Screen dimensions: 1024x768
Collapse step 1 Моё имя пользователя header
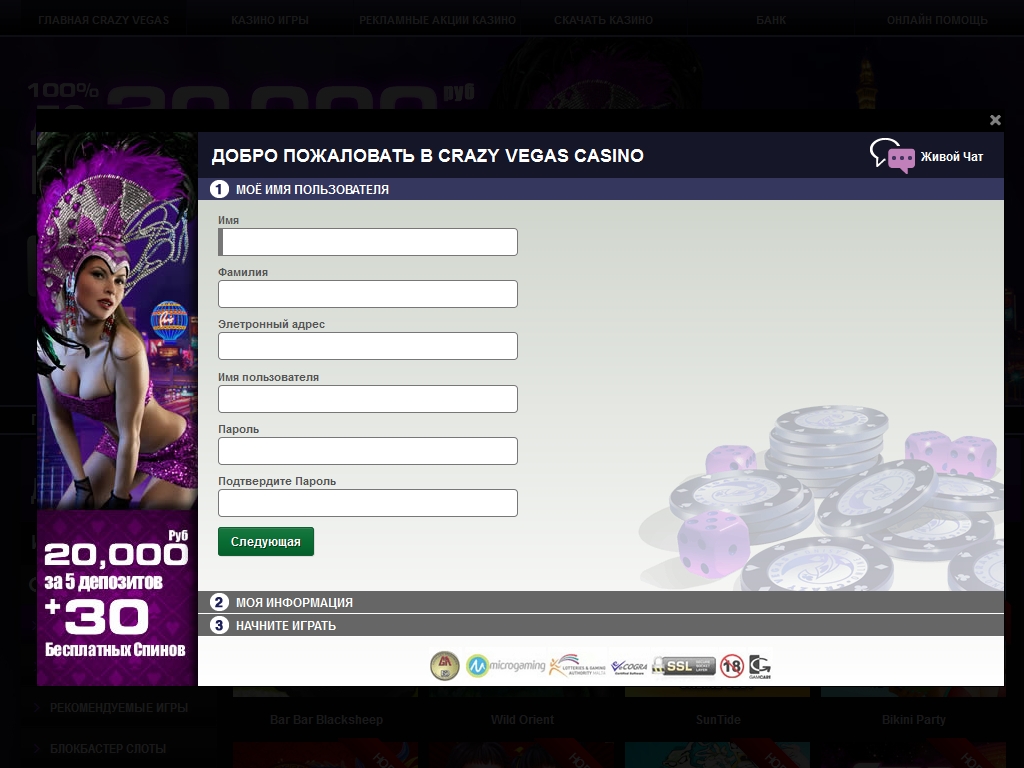coord(601,189)
